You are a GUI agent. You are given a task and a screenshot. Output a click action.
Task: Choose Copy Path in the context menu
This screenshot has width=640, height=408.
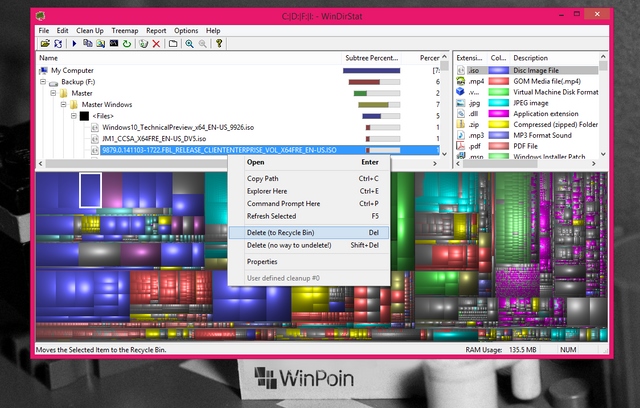[x=309, y=179]
